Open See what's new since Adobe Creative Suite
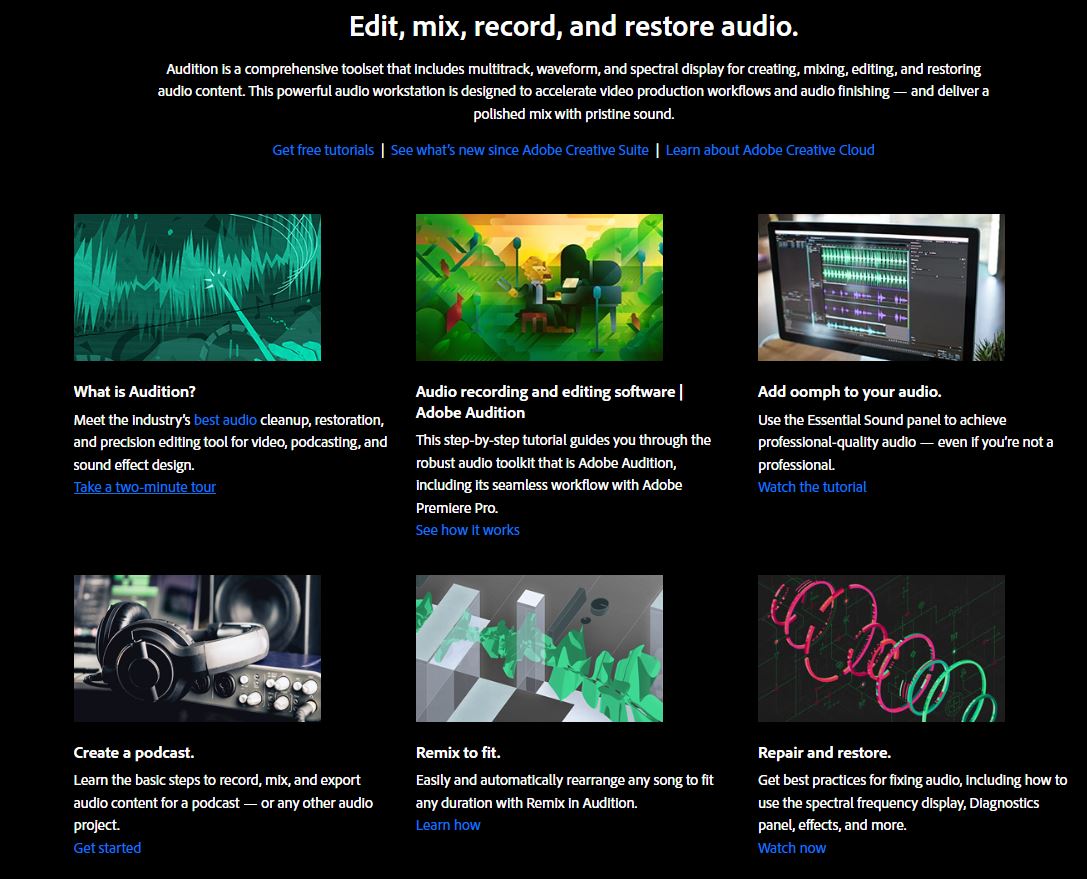 (x=520, y=149)
